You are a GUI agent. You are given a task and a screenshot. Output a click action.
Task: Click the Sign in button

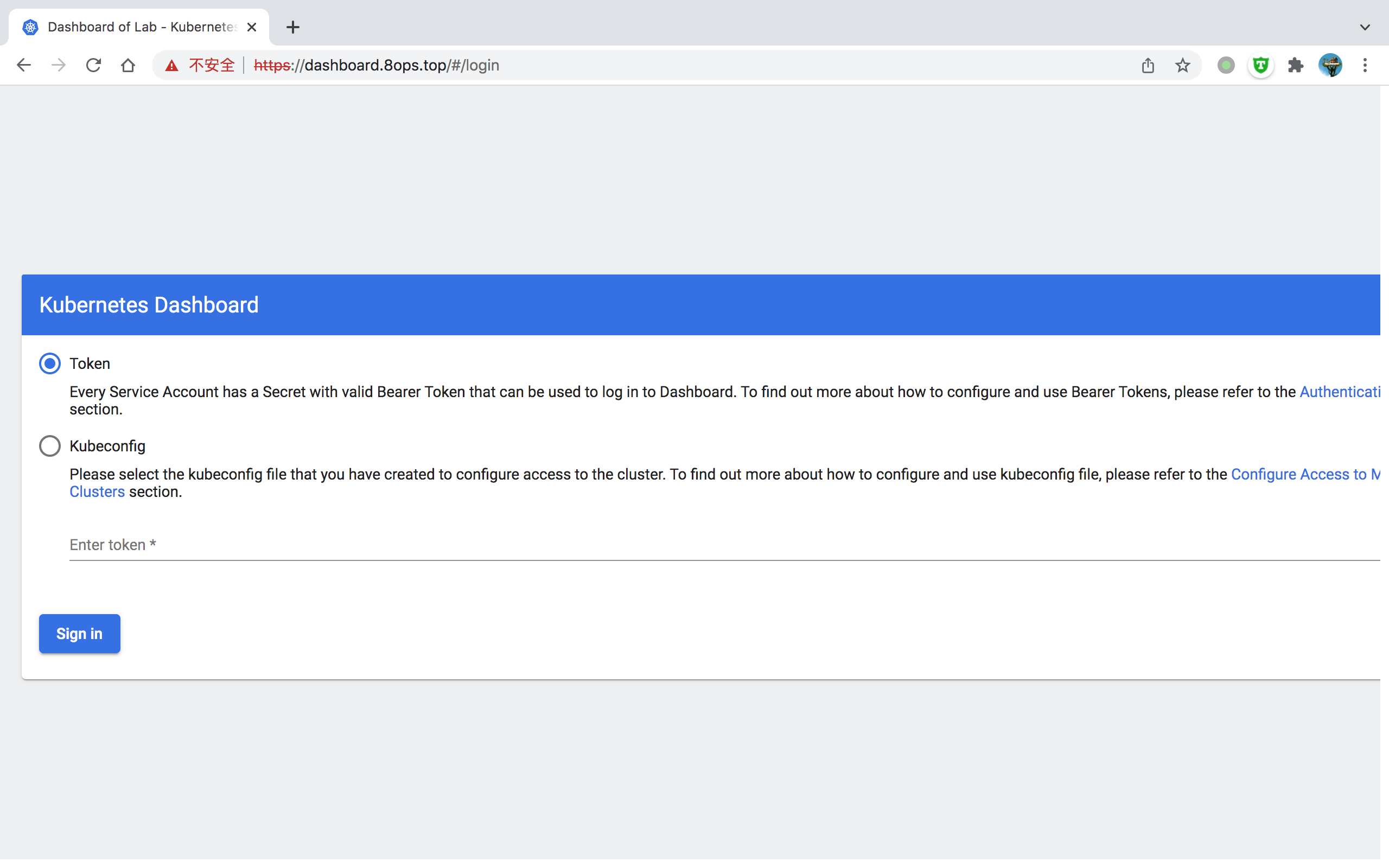(x=80, y=634)
